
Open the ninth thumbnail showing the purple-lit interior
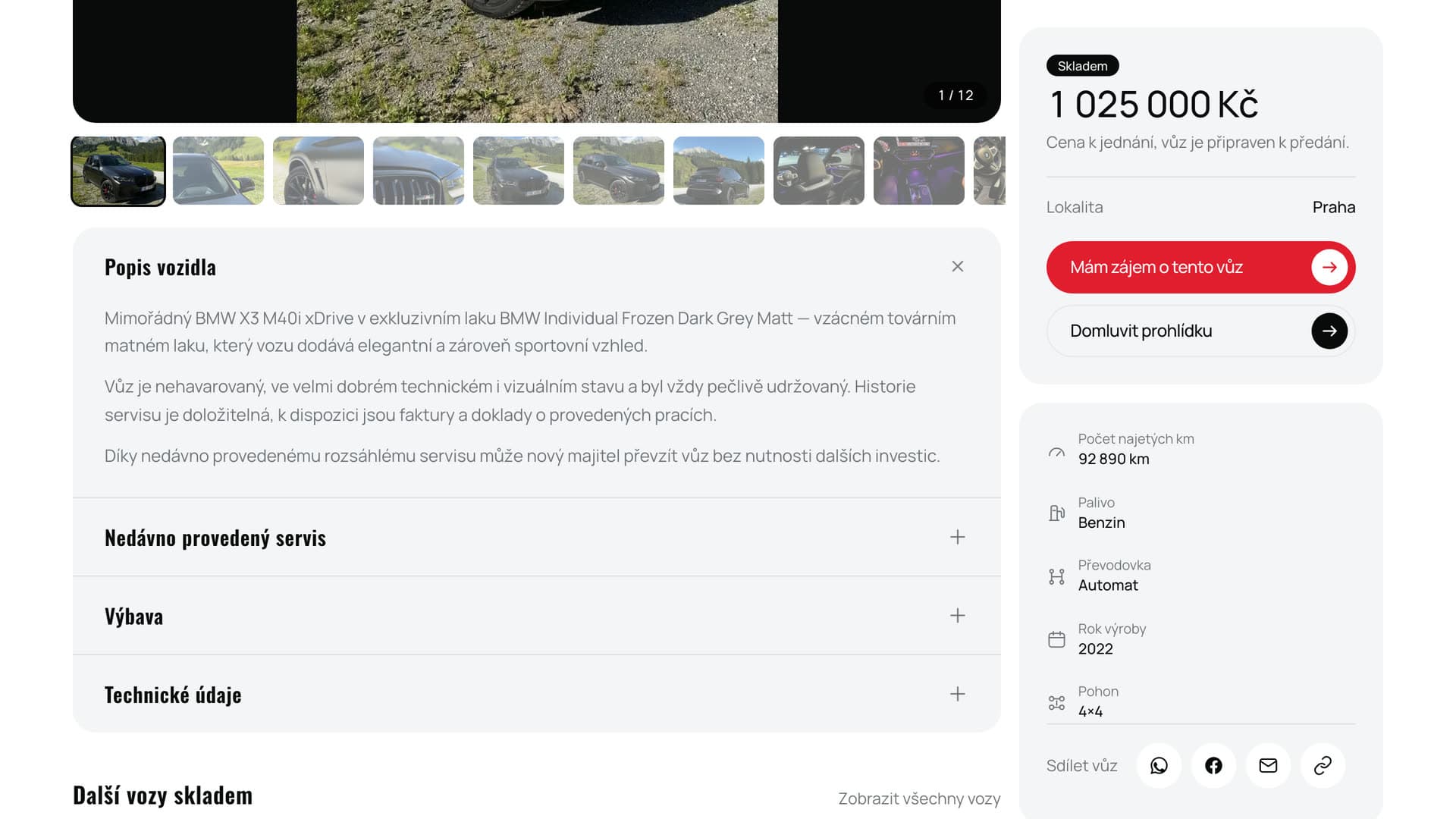point(919,171)
